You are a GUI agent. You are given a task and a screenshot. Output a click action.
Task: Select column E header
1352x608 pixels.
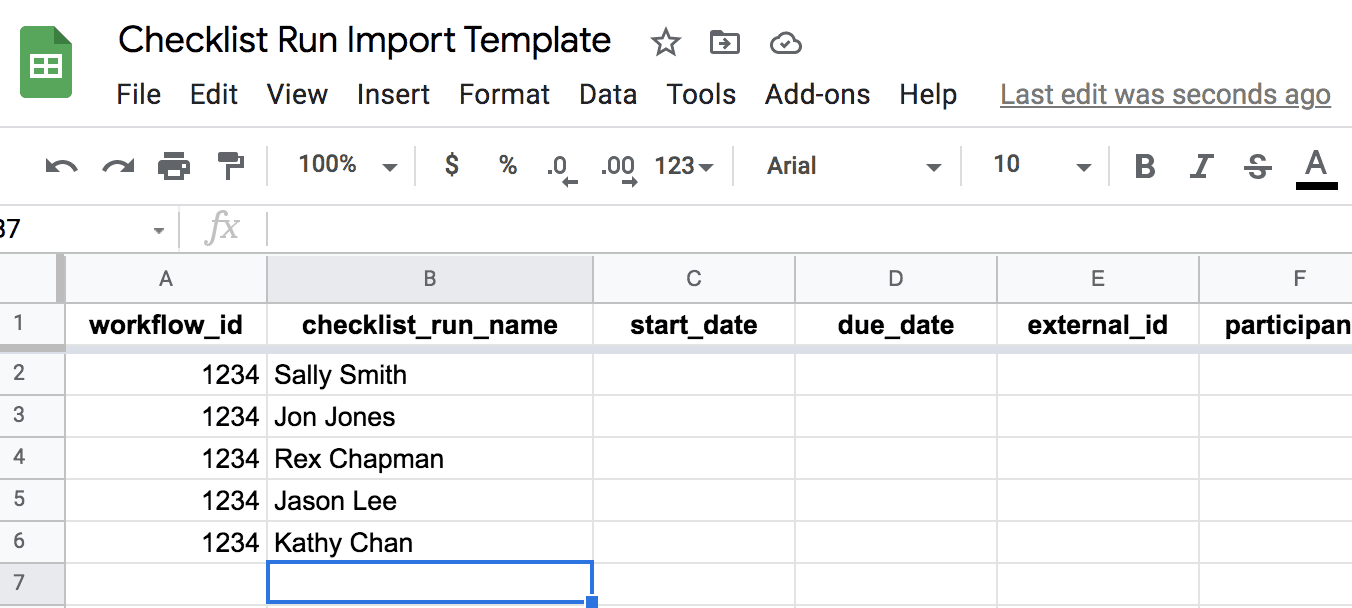(x=1098, y=279)
